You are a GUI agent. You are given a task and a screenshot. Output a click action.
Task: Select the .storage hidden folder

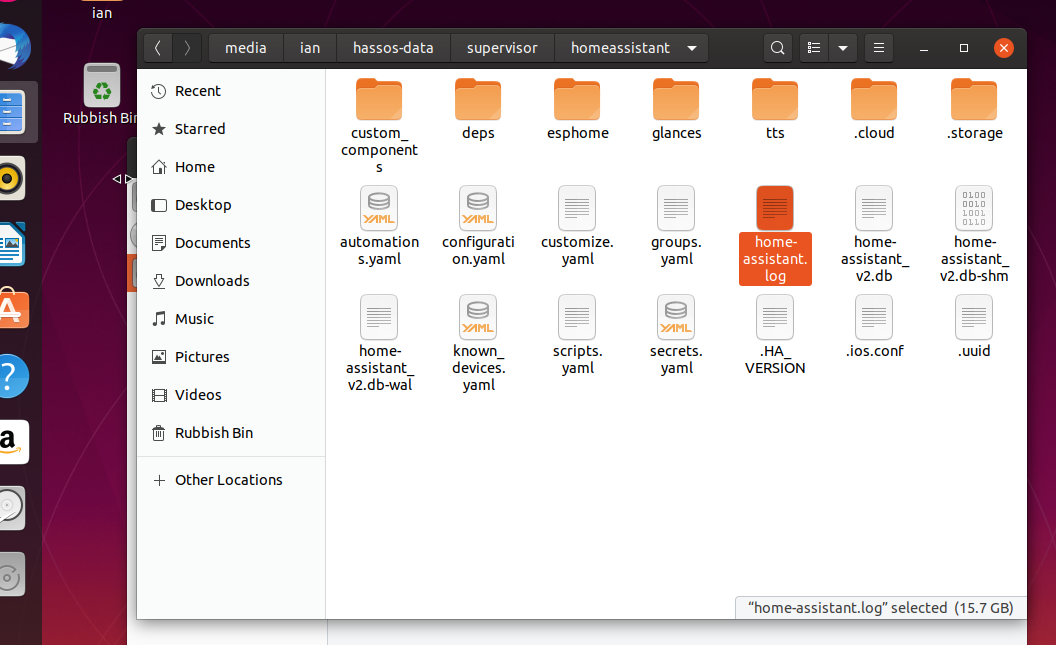(x=974, y=100)
